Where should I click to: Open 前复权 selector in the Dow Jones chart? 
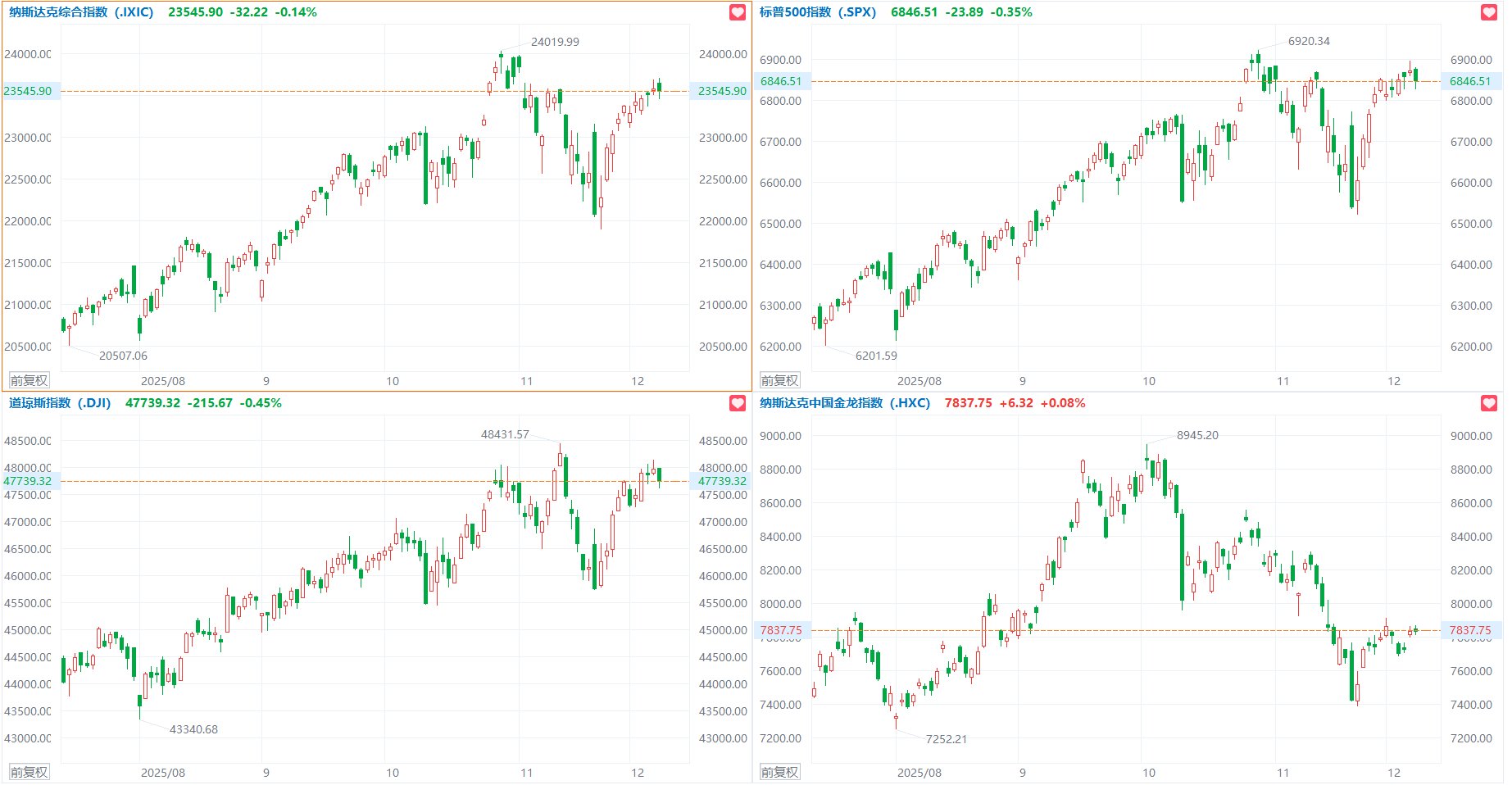point(29,772)
